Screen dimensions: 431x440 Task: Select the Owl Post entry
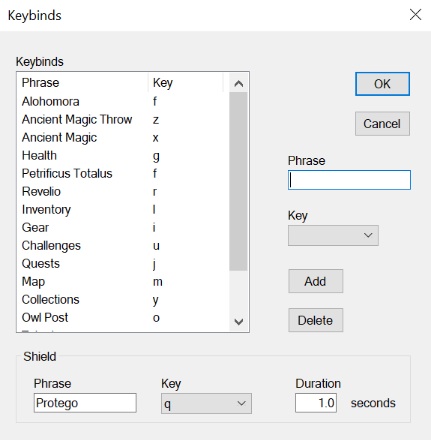pos(122,317)
